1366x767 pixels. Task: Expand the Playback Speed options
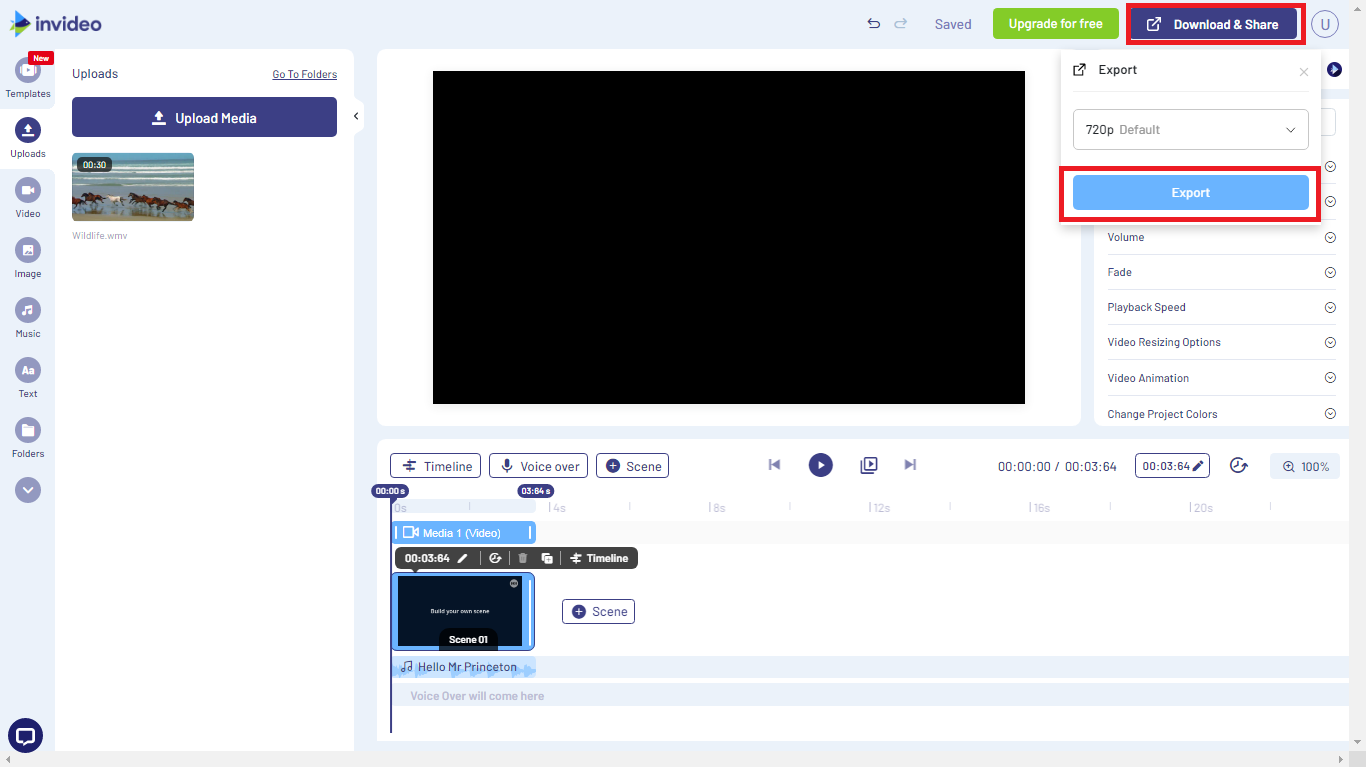click(1330, 307)
